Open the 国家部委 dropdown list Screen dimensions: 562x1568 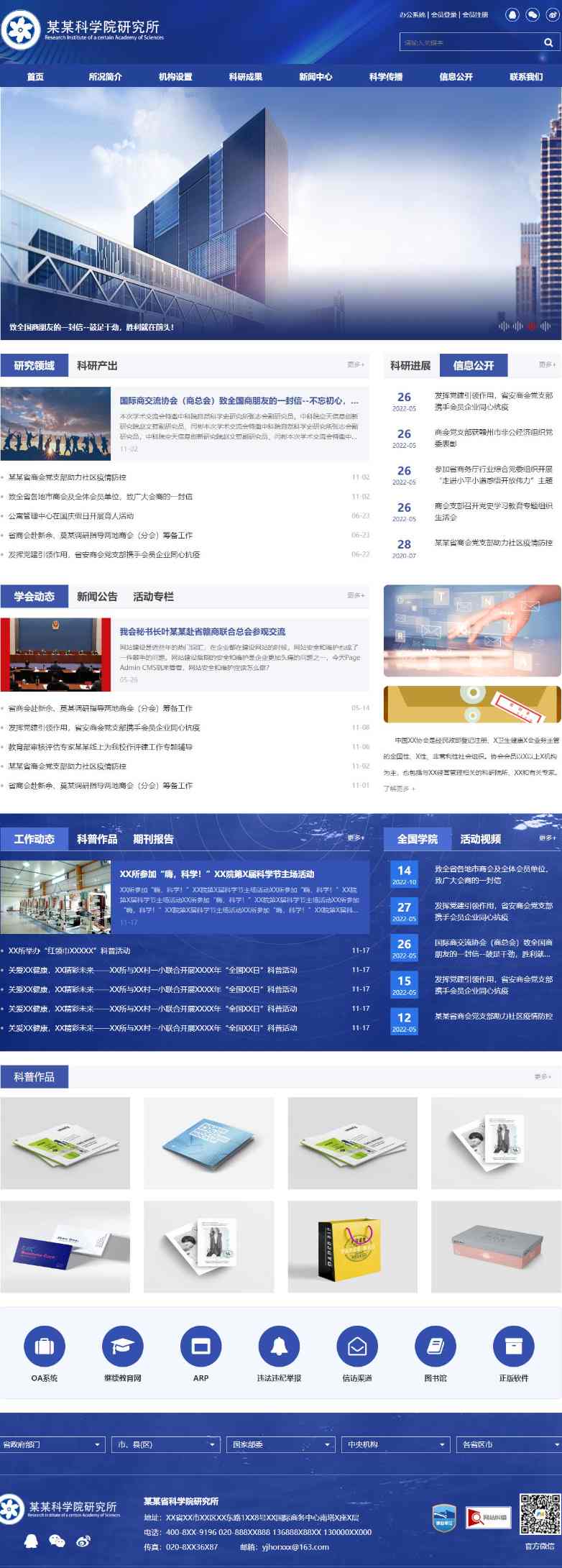pyautogui.click(x=281, y=1444)
